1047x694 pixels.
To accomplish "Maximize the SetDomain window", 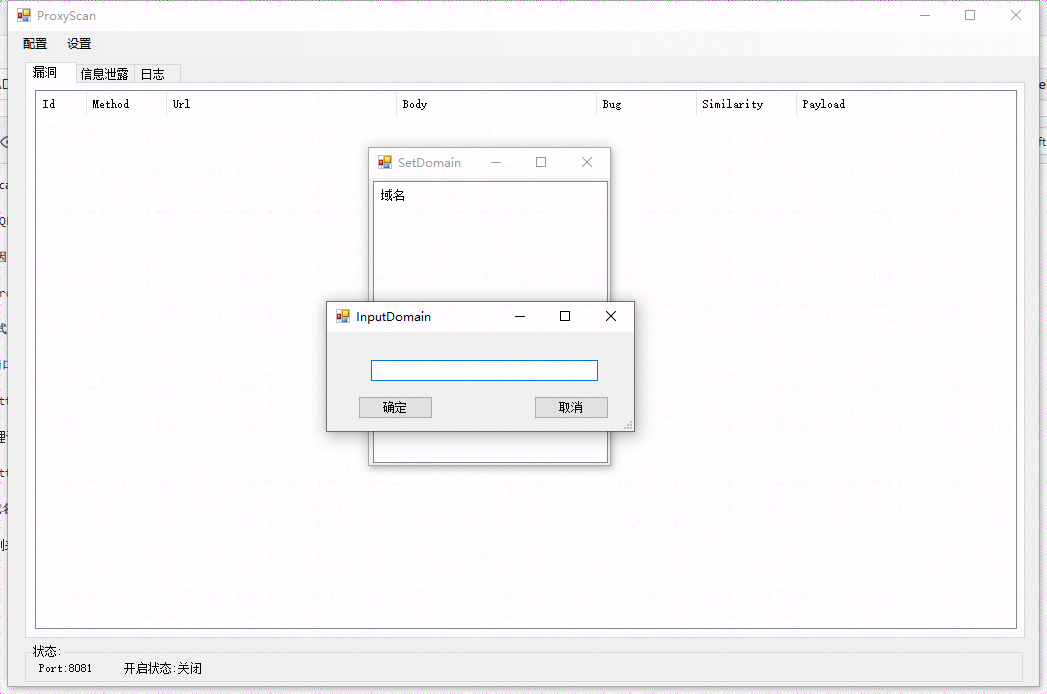I will [541, 162].
